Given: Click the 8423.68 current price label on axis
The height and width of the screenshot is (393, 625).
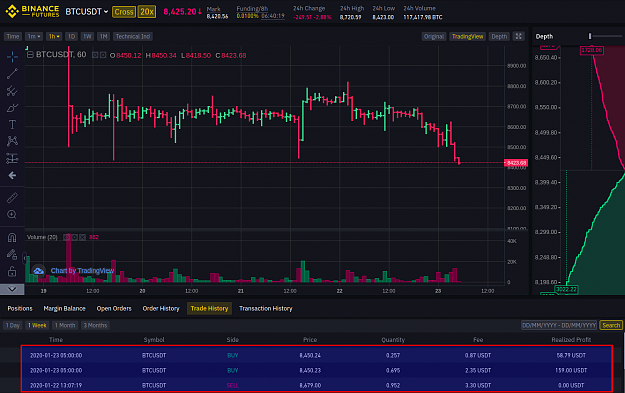Looking at the screenshot, I should (x=516, y=163).
